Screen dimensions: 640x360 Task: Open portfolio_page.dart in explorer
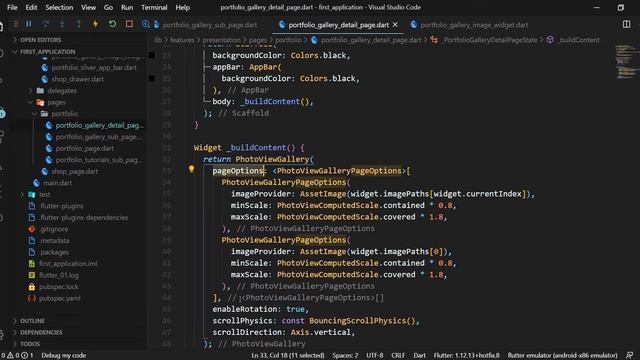click(84, 149)
